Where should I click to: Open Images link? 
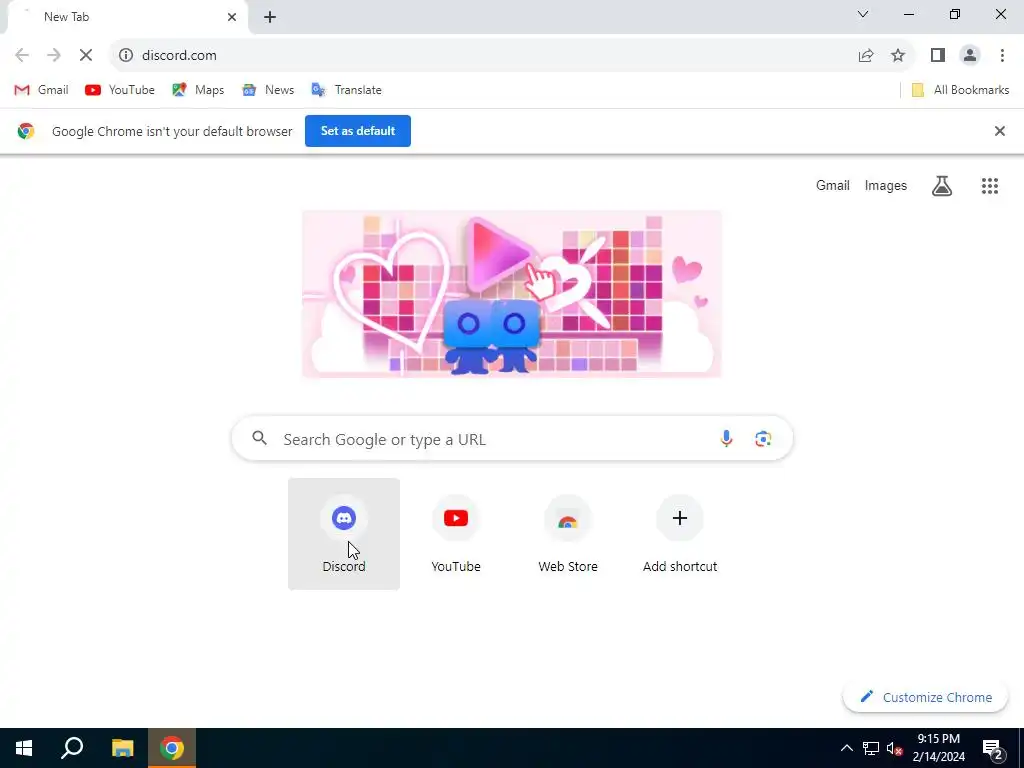886,185
